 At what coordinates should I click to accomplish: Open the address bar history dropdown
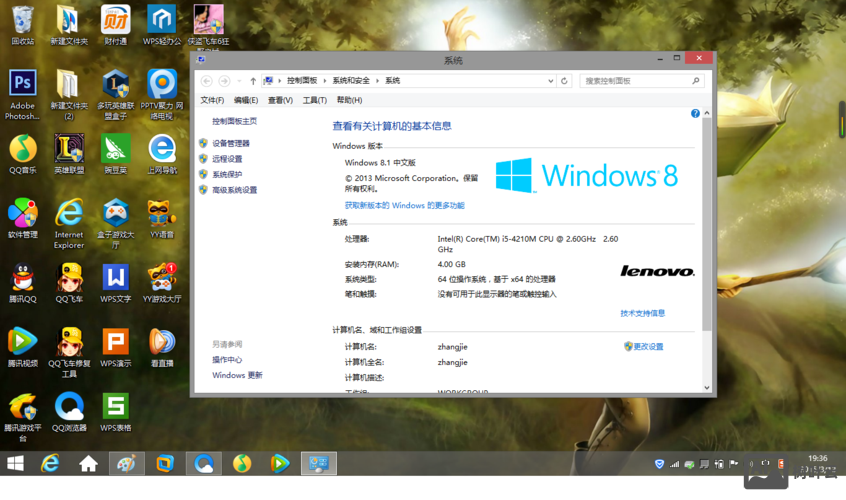tap(550, 81)
